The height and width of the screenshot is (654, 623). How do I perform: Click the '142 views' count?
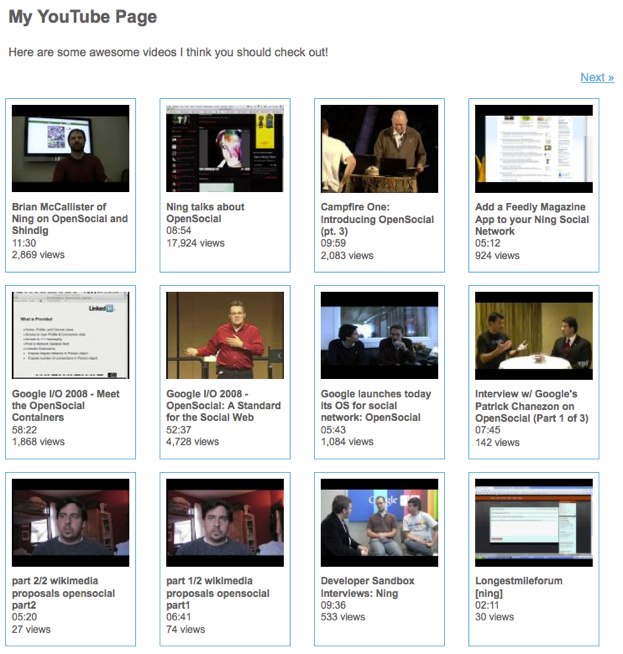(497, 442)
